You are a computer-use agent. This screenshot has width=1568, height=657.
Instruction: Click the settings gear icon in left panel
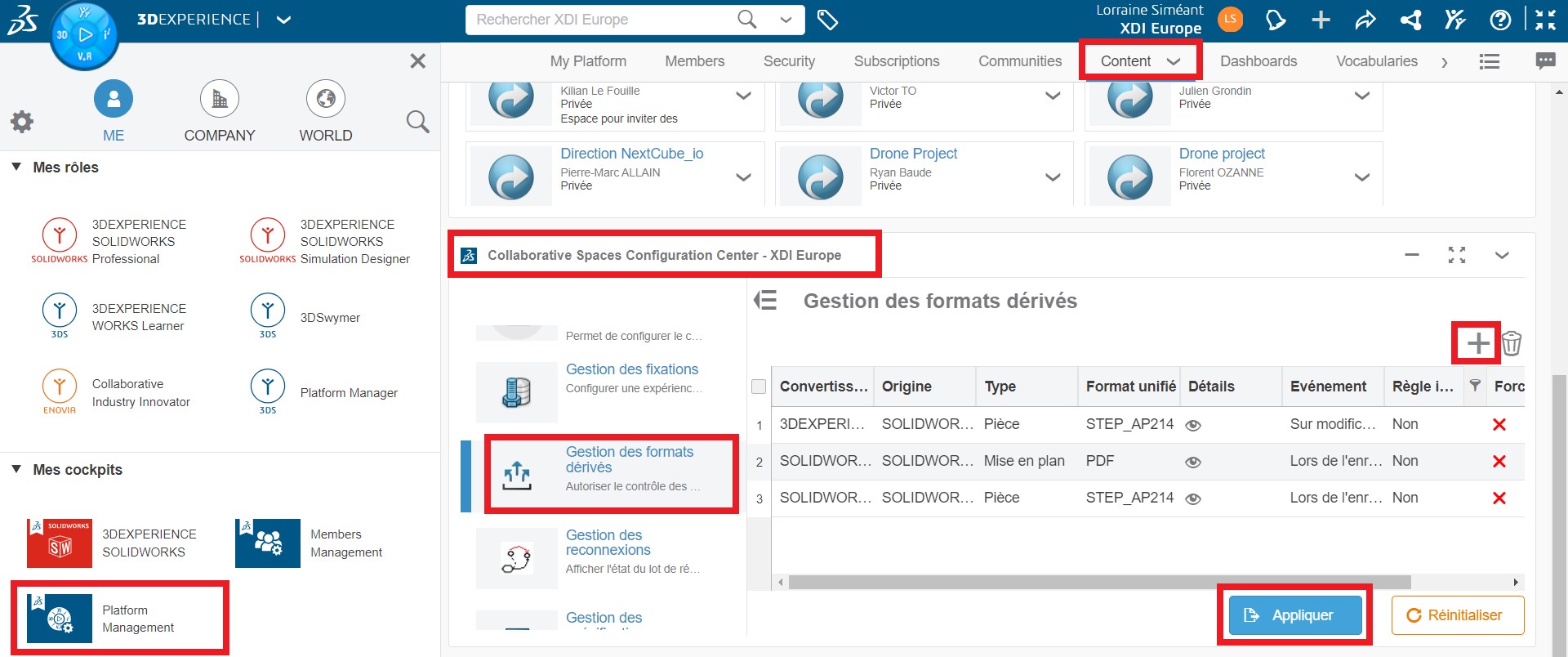[22, 123]
